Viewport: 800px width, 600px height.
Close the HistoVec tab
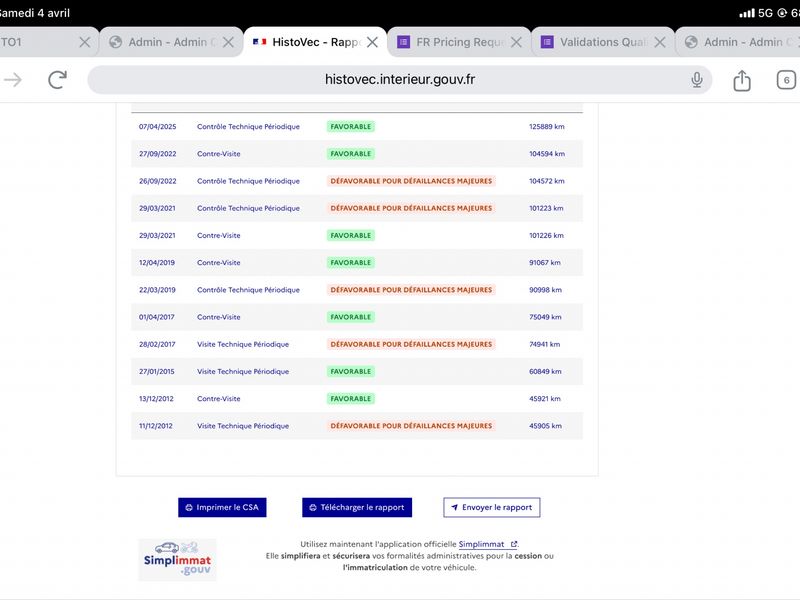point(372,42)
